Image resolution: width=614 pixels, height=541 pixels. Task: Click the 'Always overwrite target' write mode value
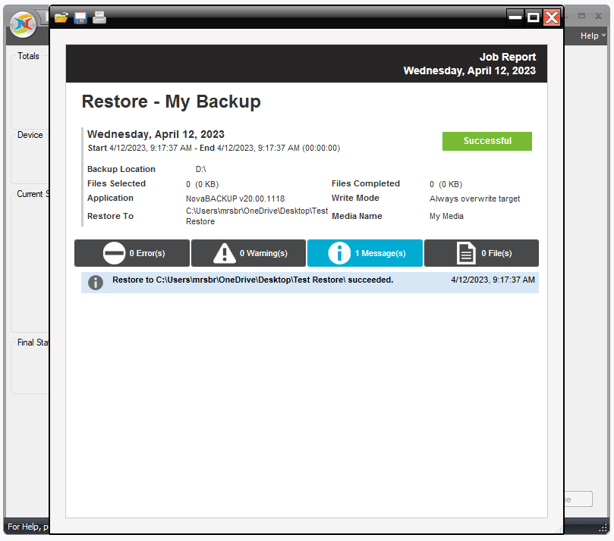coord(475,198)
